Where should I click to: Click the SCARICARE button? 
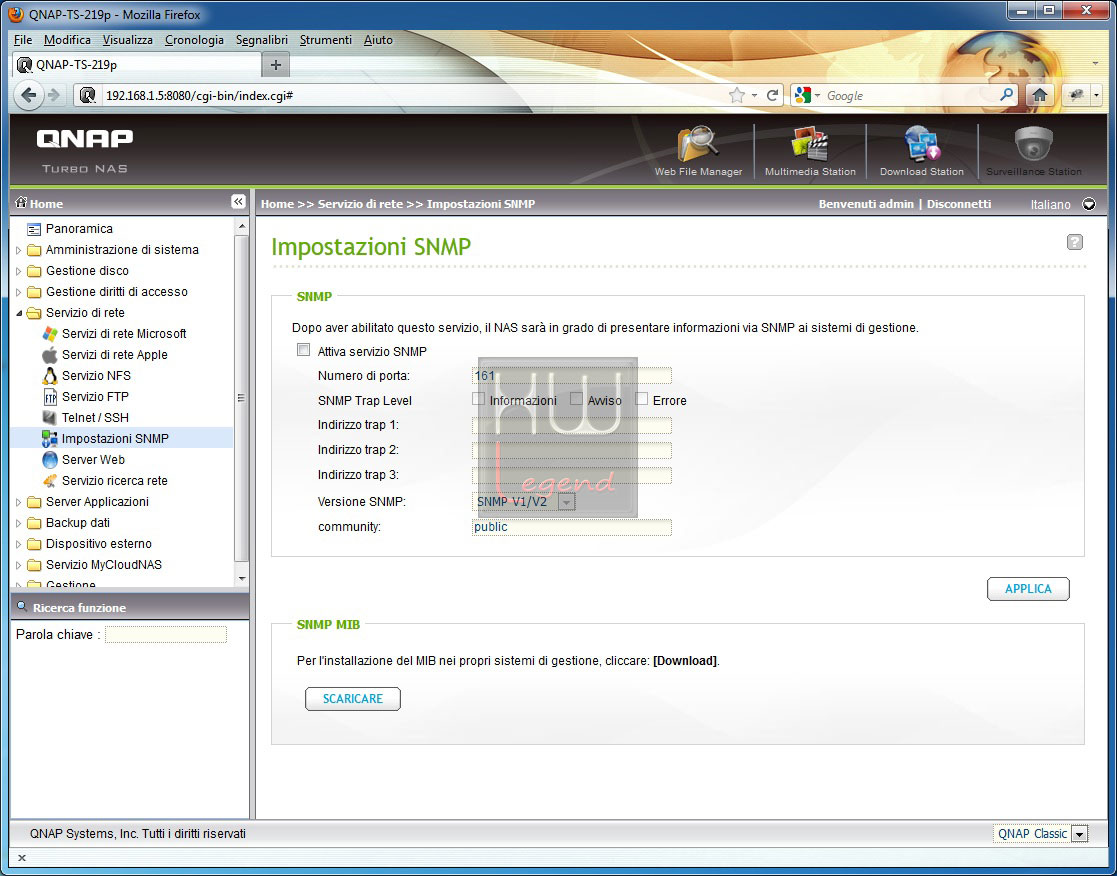point(353,699)
